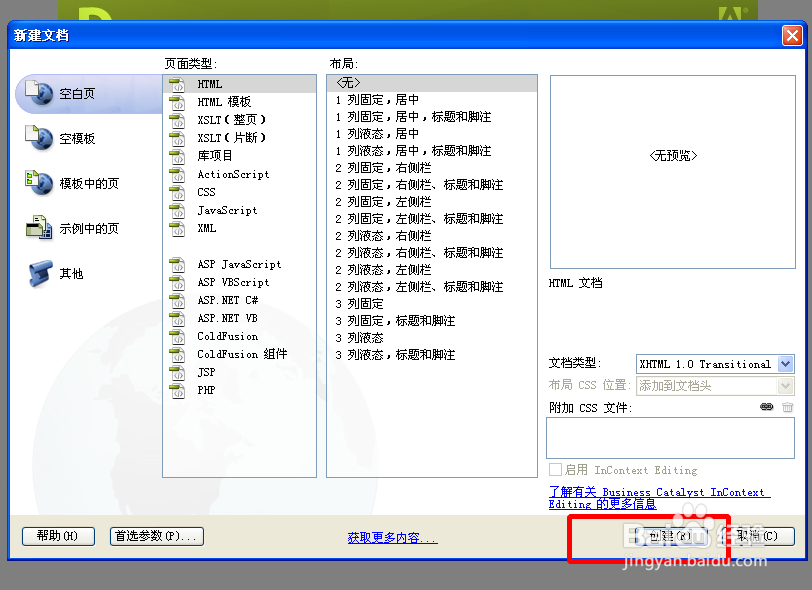The width and height of the screenshot is (812, 590).
Task: Click the 附加 CSS 文件 list box
Action: tap(670, 438)
